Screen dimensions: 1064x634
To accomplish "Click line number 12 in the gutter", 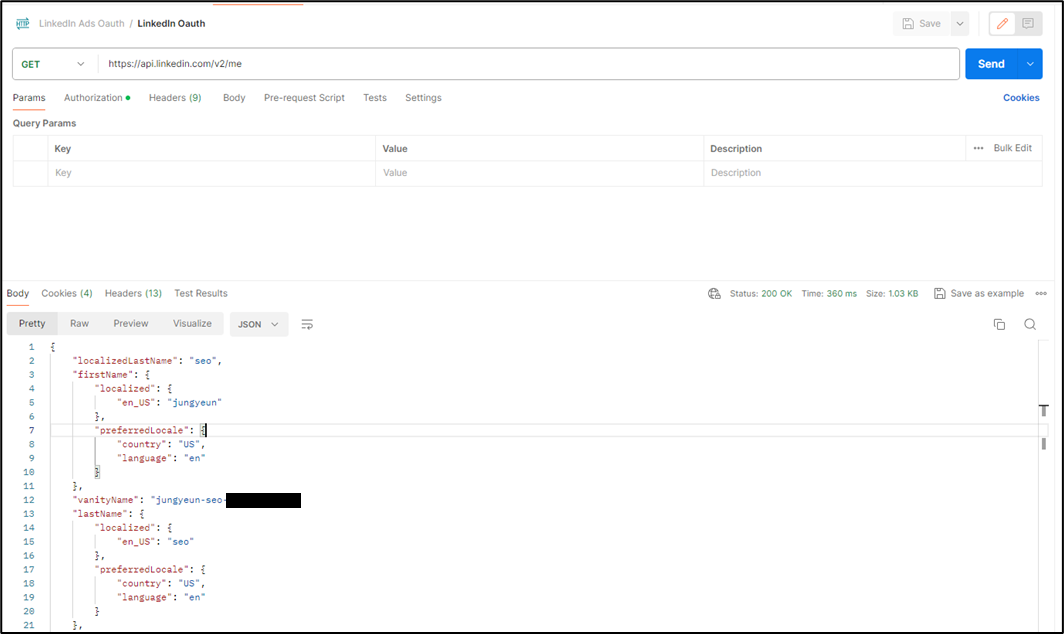I will pos(28,500).
